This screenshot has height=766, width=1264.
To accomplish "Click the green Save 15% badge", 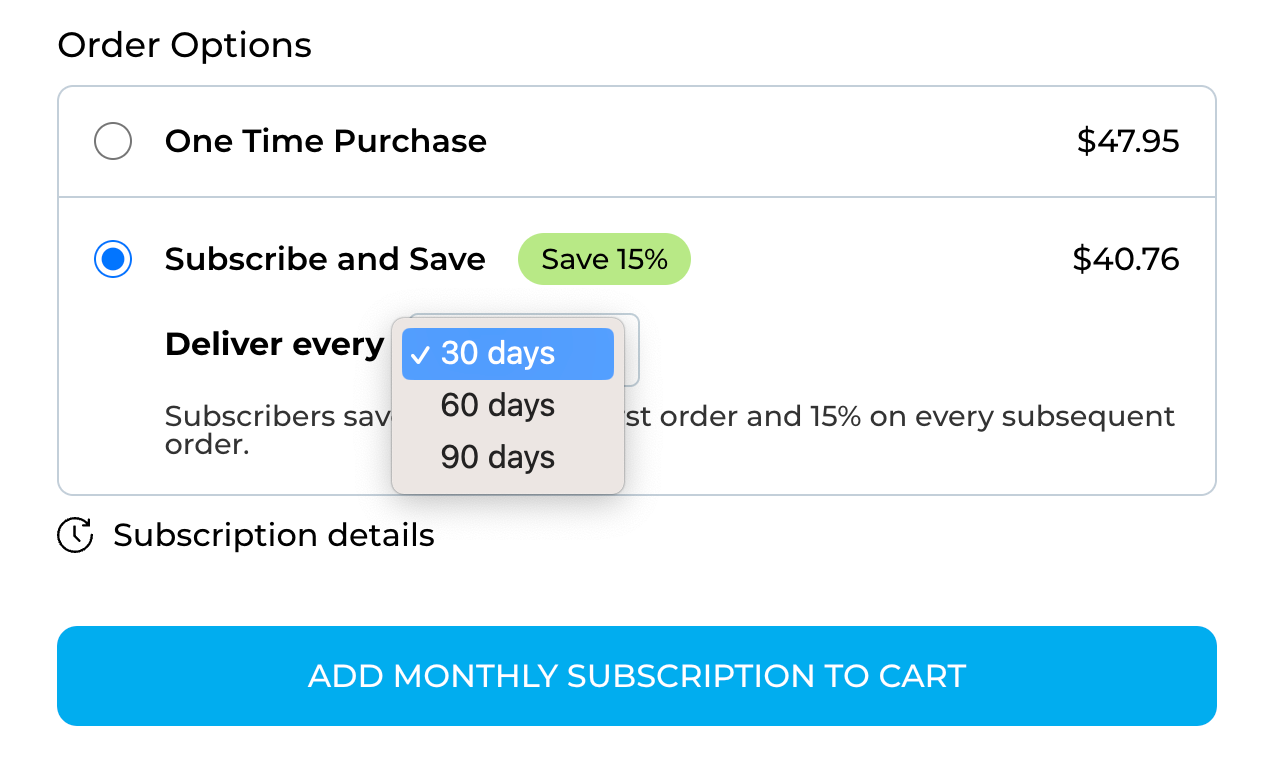I will tap(604, 260).
